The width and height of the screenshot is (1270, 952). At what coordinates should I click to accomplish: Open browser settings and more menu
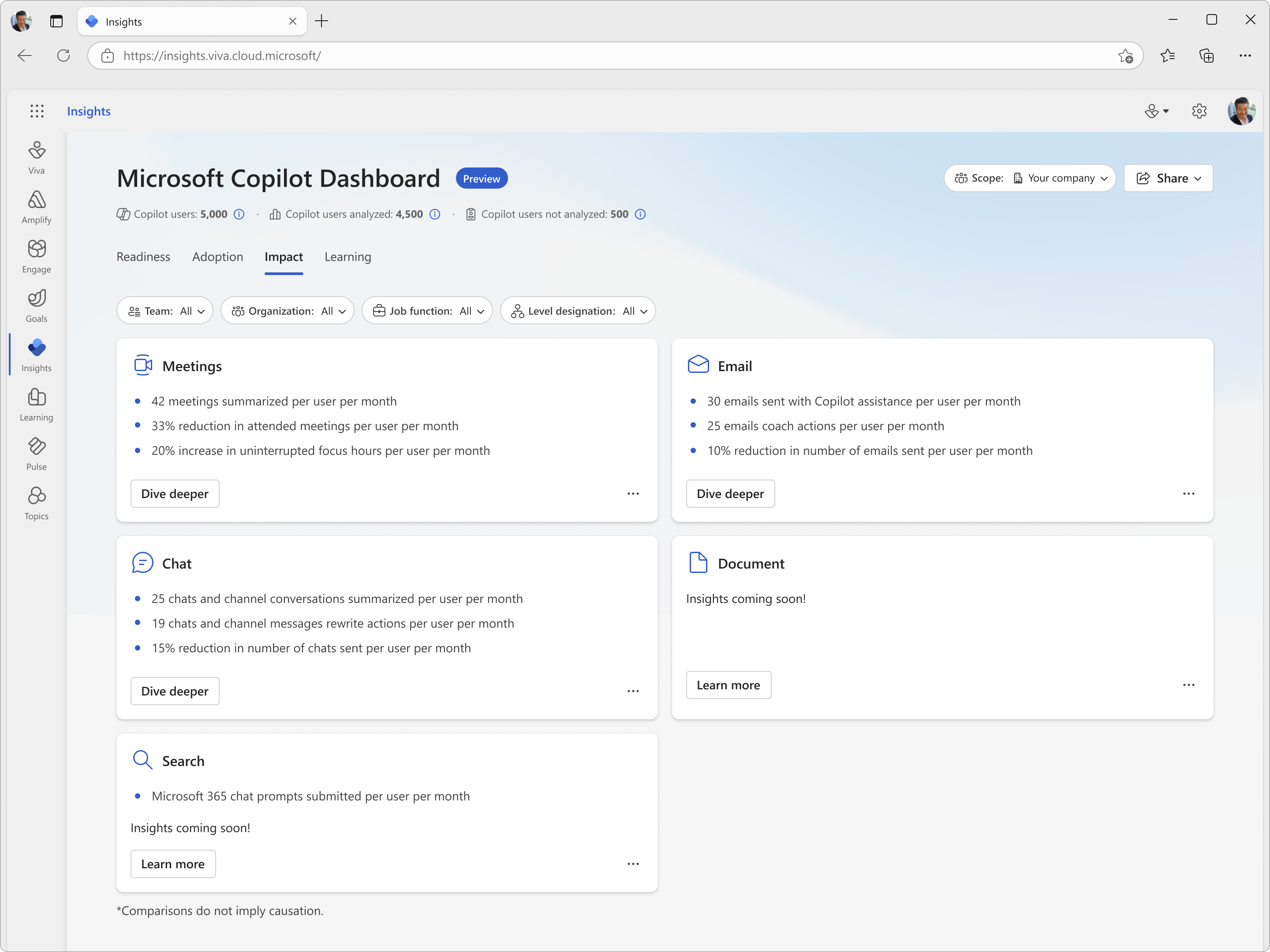point(1245,56)
